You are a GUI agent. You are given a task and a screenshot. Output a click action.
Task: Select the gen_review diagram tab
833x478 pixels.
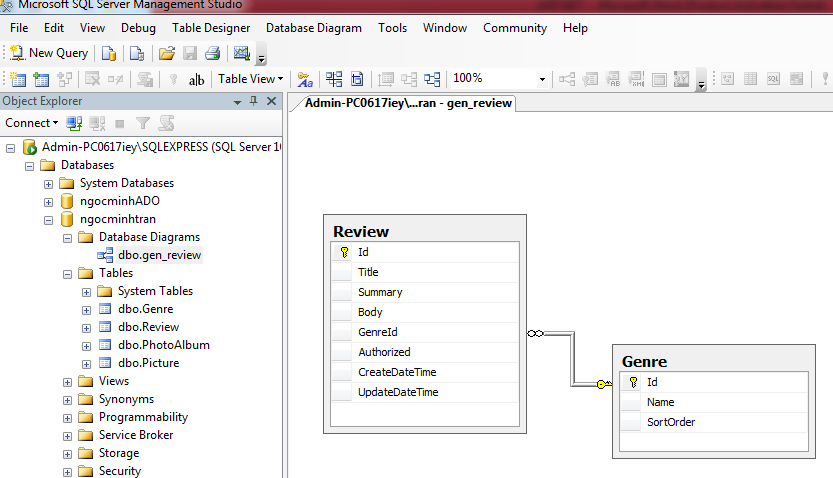tap(408, 103)
